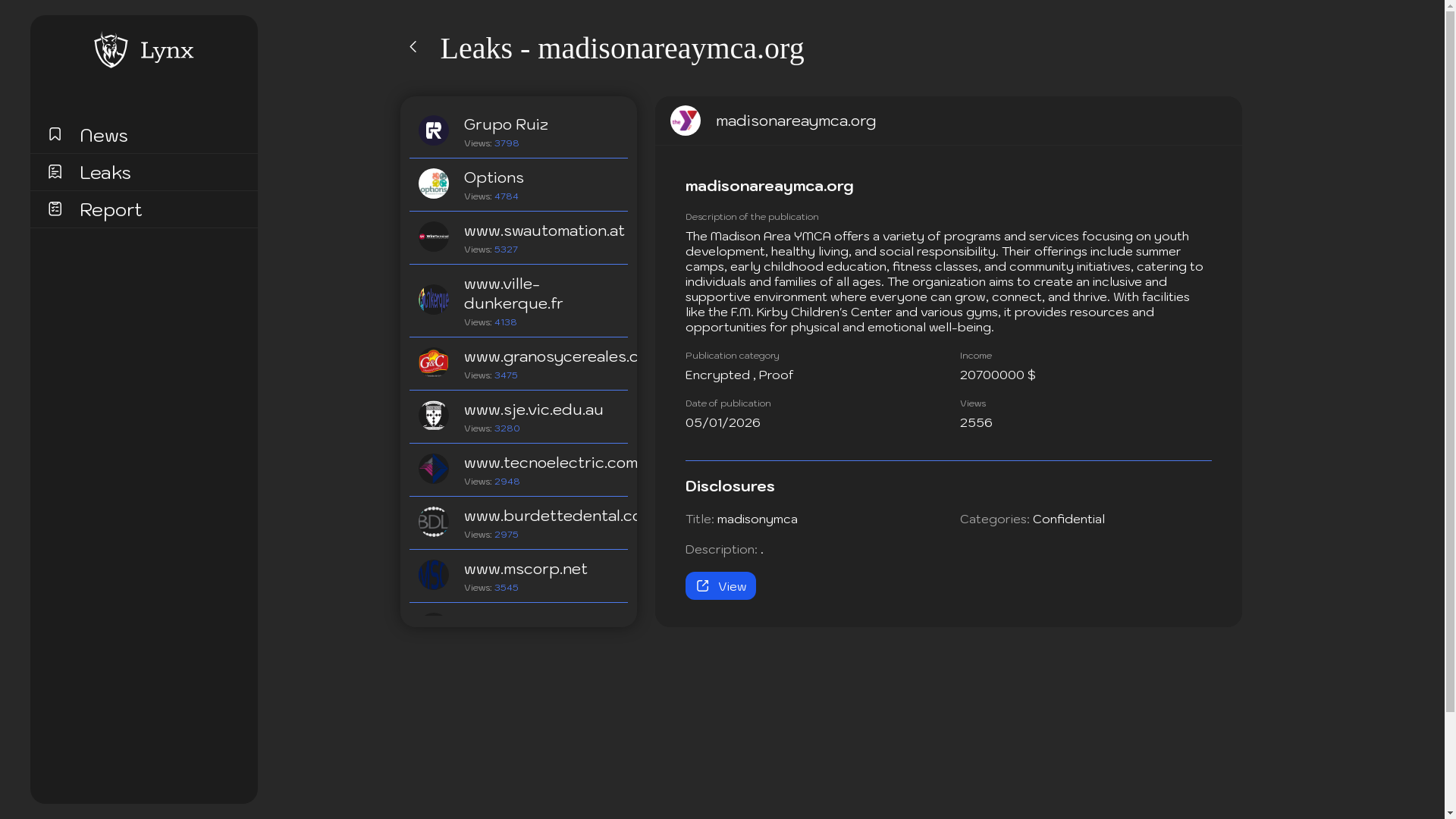Click the YMCA logo in header

[x=686, y=121]
